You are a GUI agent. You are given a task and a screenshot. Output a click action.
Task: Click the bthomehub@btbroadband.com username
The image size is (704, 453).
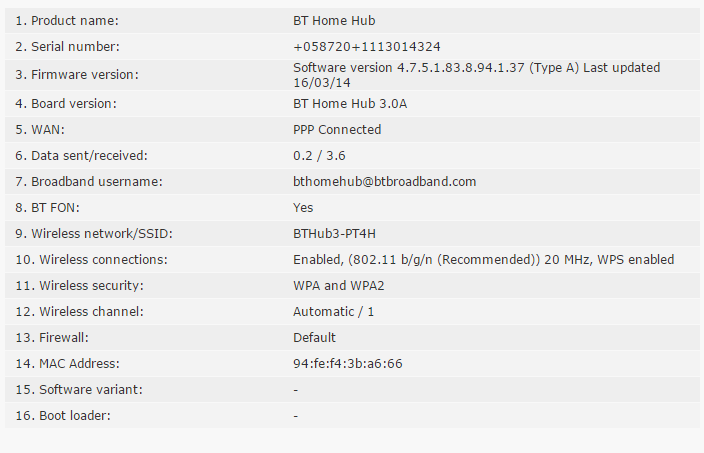coord(384,181)
